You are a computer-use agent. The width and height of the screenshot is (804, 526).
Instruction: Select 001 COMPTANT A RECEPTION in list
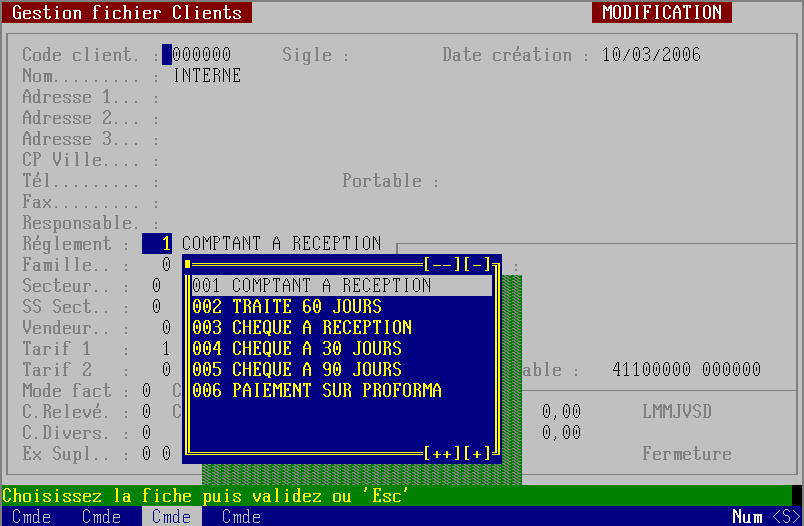tap(311, 286)
